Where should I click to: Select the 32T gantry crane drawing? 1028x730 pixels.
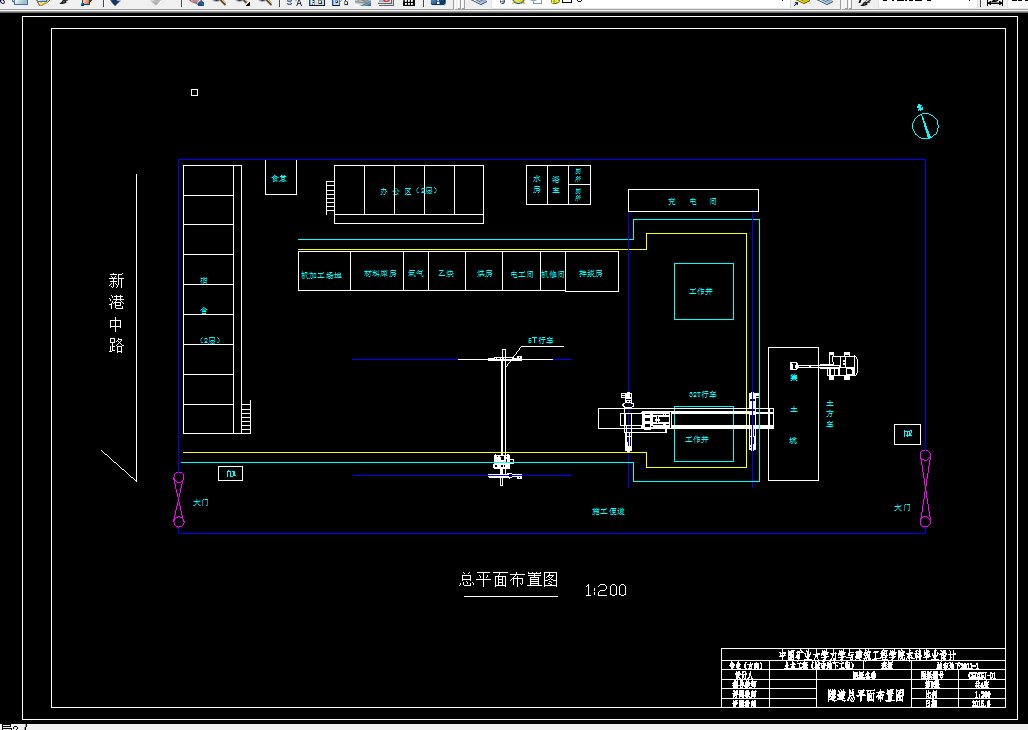pyautogui.click(x=688, y=420)
